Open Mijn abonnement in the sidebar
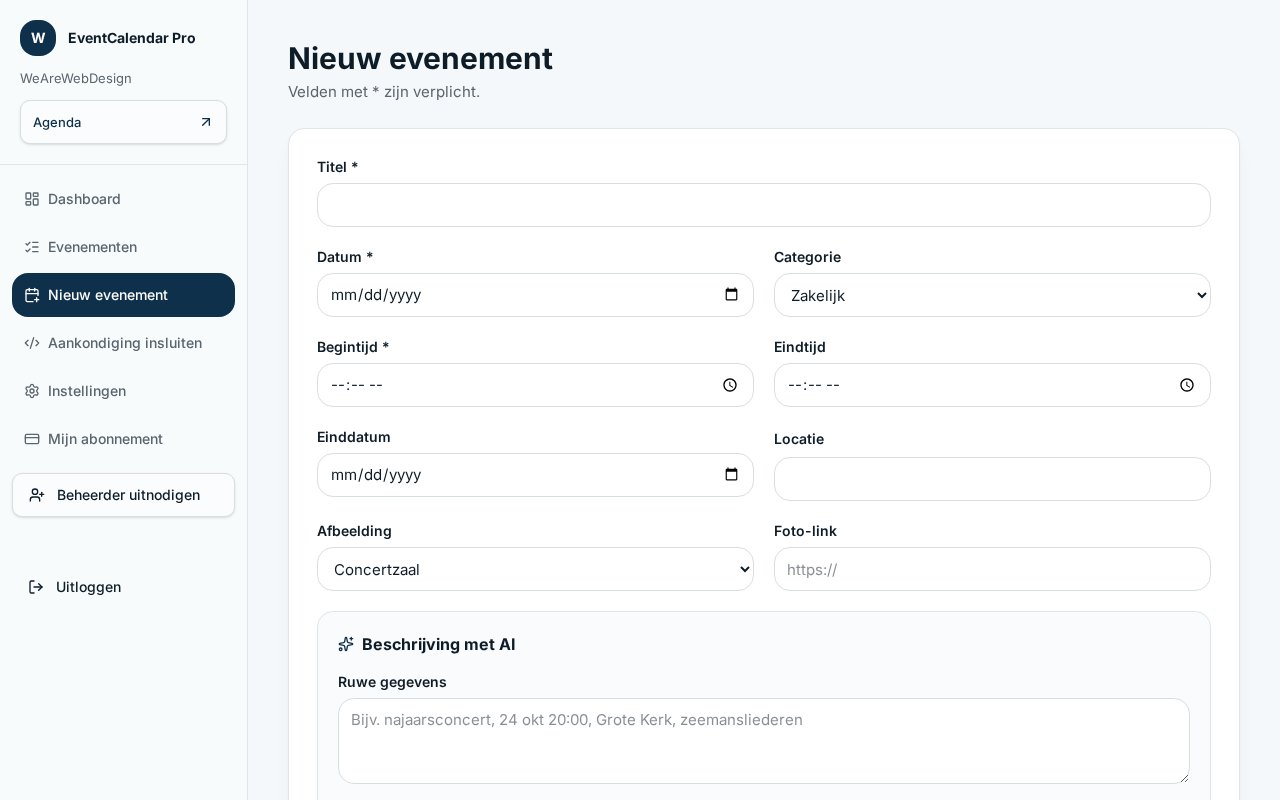 pos(123,439)
